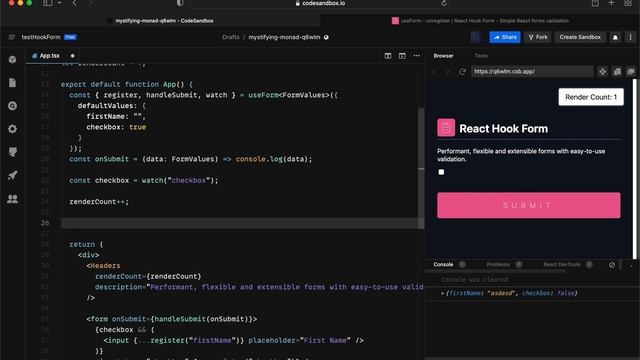
Task: Open a new Safari tab with plus
Action: tap(611, 3)
